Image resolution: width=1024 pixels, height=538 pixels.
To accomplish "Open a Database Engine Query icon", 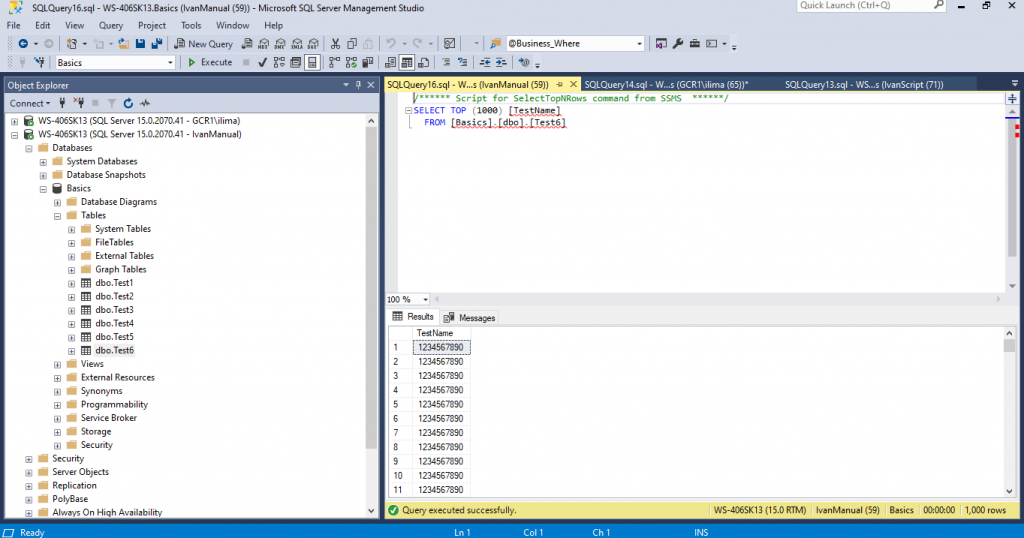I will pyautogui.click(x=247, y=44).
